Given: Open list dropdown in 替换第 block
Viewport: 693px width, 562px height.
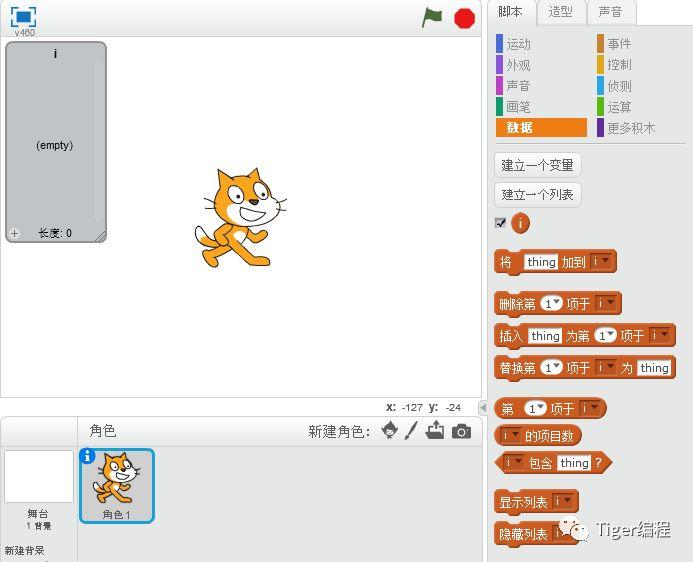Looking at the screenshot, I should point(606,368).
